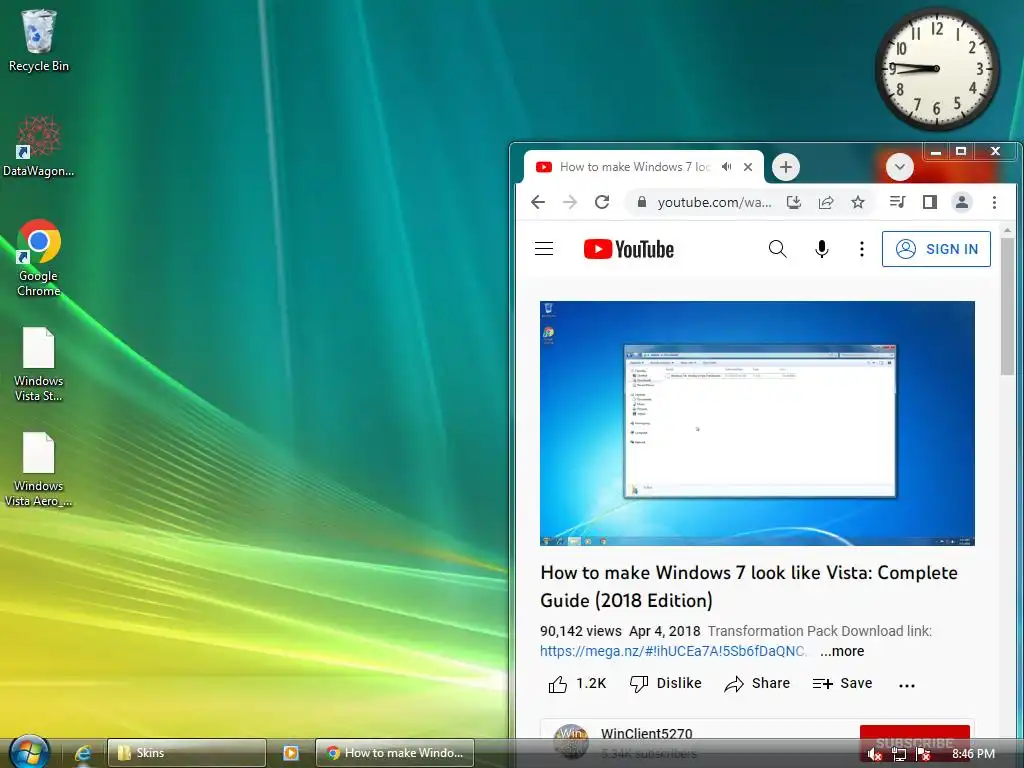Open the Action Center flag tray icon

[923, 754]
